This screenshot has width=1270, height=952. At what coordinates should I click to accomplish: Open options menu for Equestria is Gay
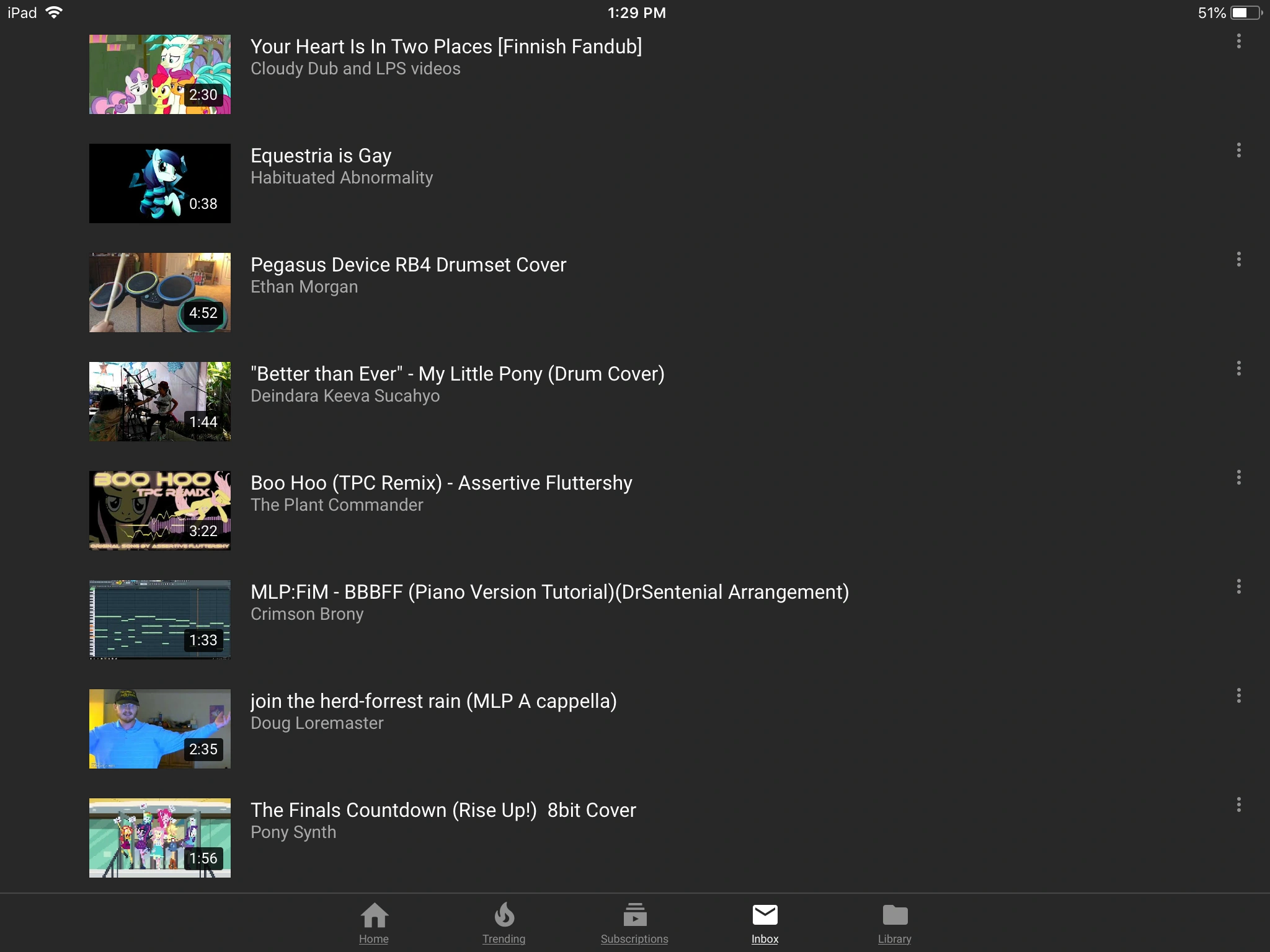click(x=1238, y=151)
